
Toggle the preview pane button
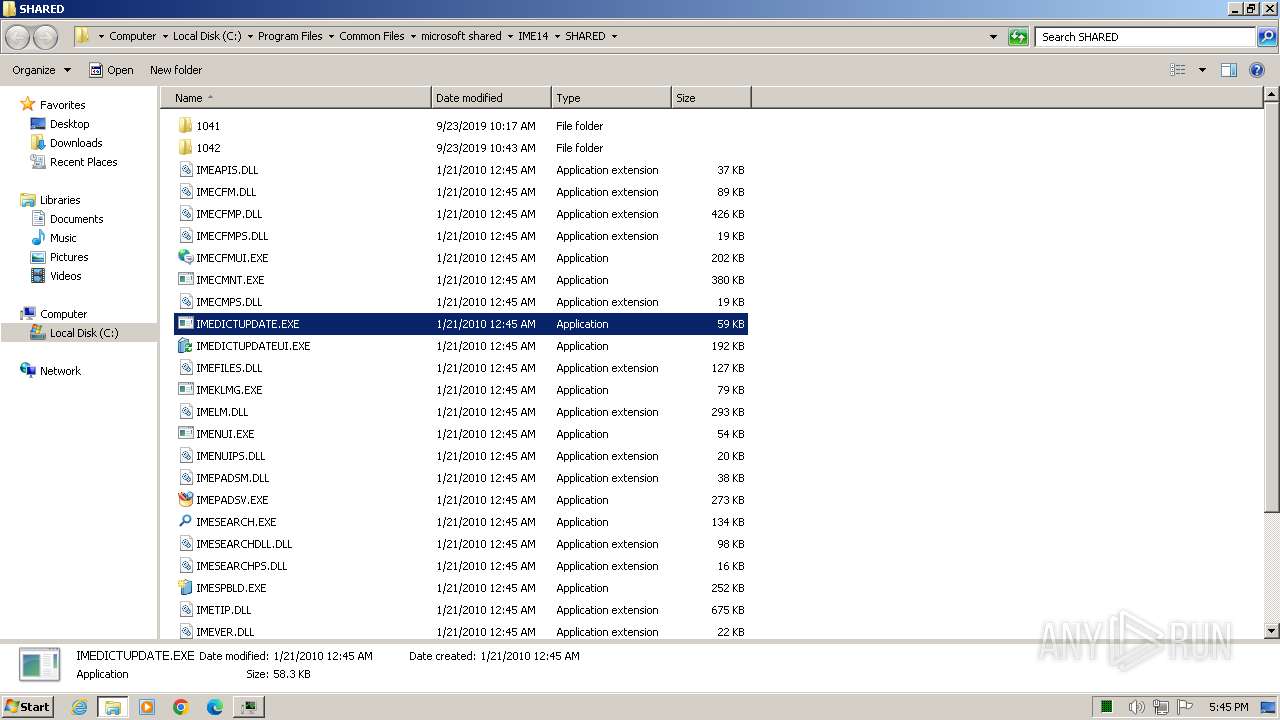pos(1229,70)
